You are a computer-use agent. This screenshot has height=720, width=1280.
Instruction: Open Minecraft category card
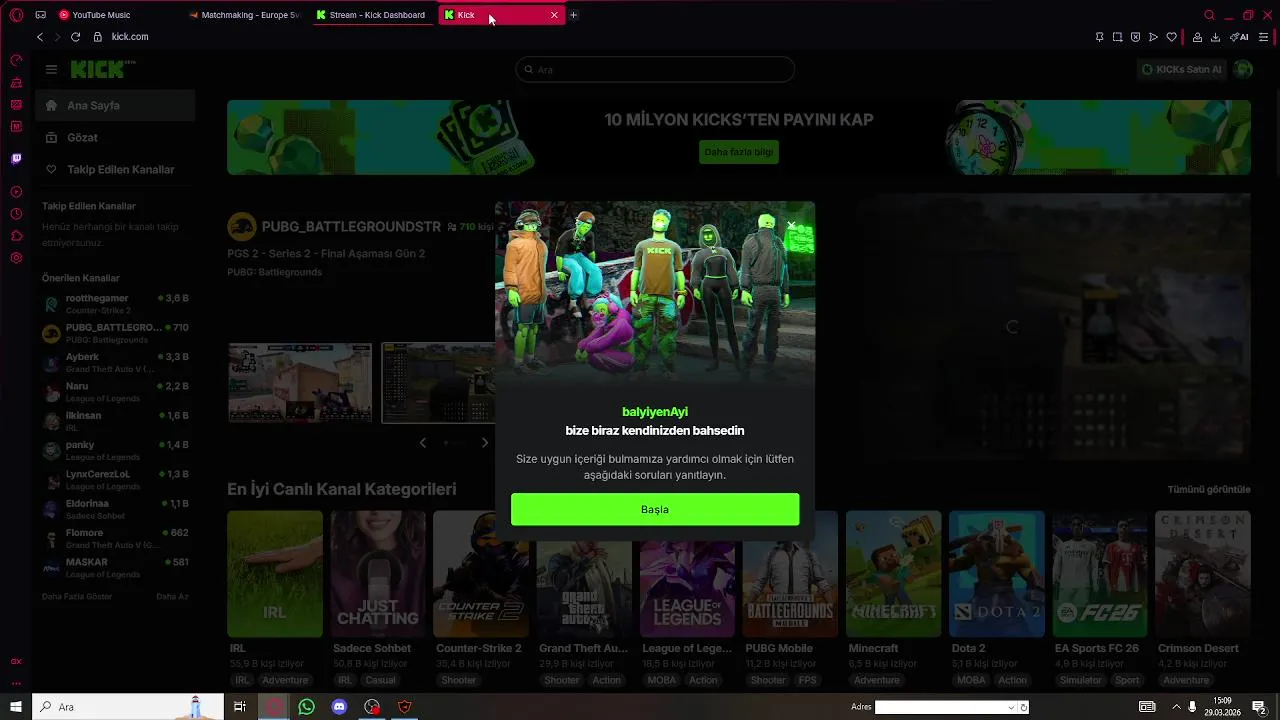tap(893, 574)
